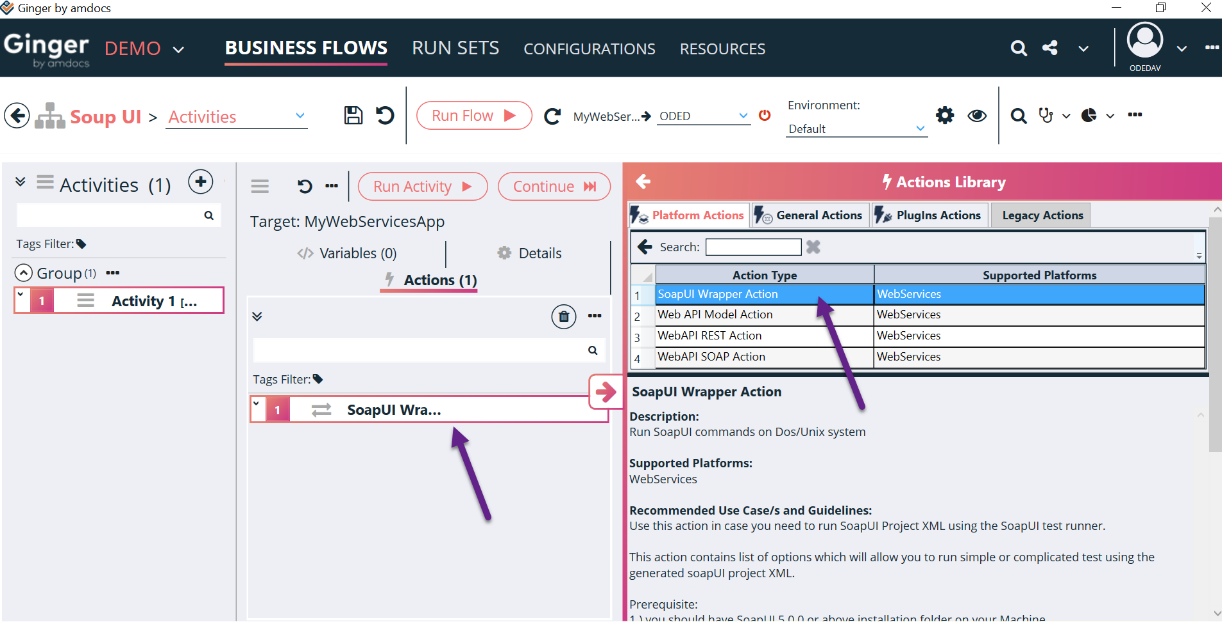1222x622 pixels.
Task: Clear the Actions Library search with the X
Action: pos(813,247)
